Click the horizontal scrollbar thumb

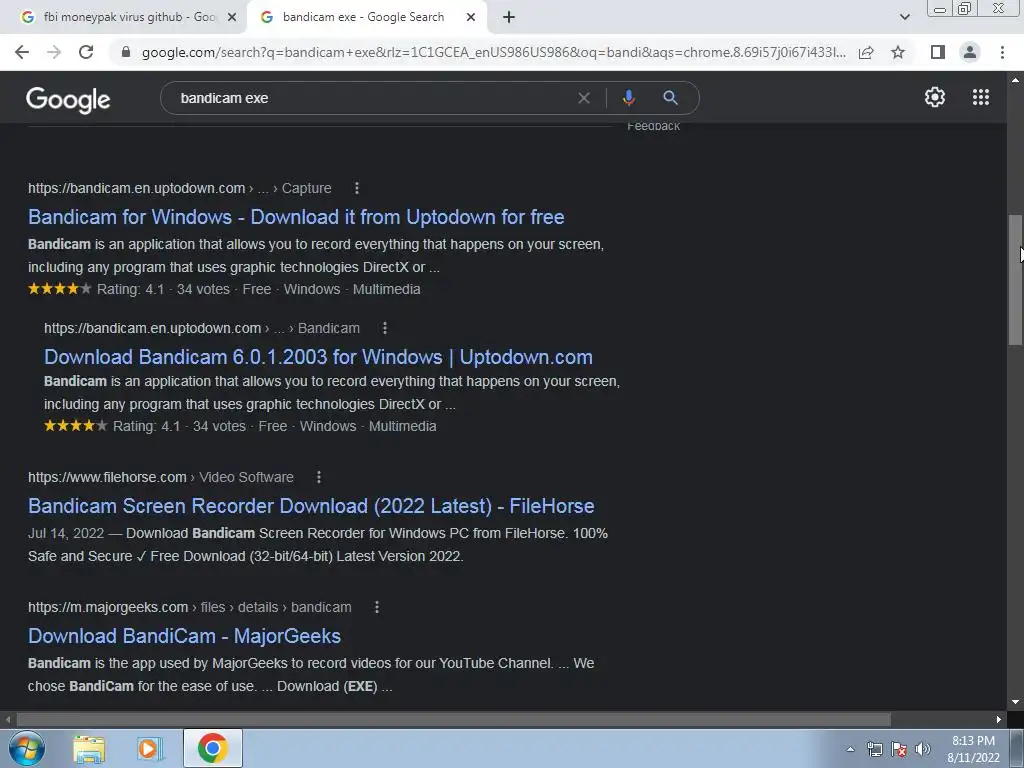click(x=453, y=719)
